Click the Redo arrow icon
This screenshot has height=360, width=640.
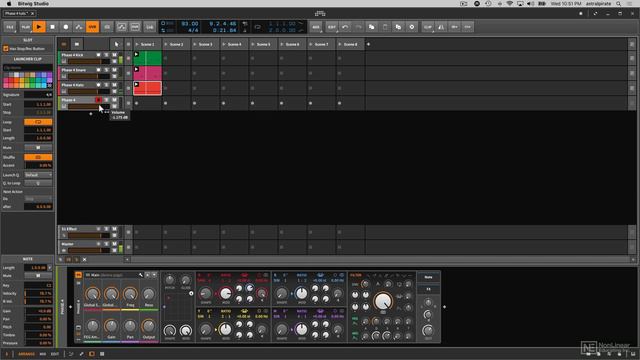[x=358, y=27]
